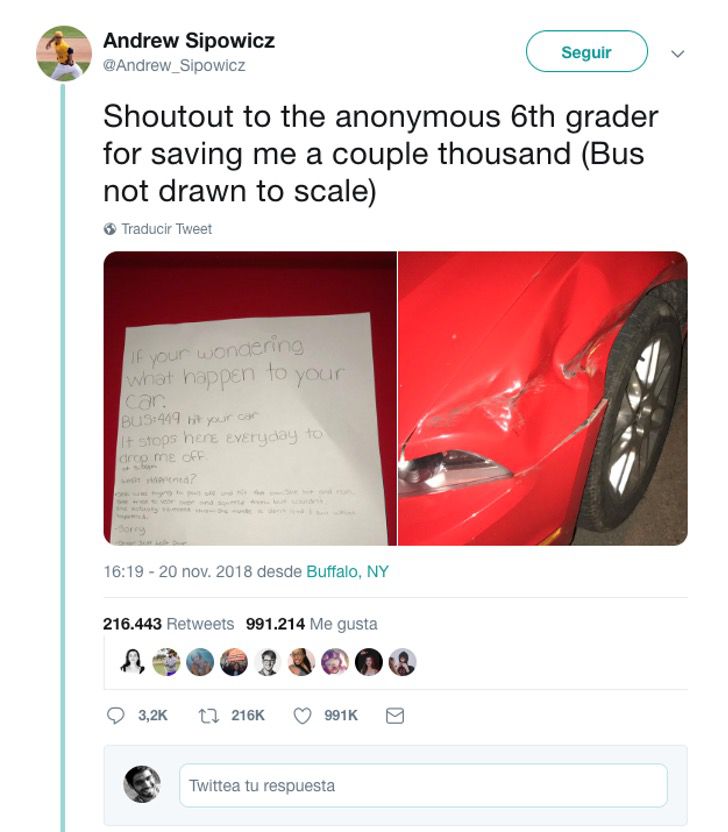Translate the tweet via Traducir Tweet
728x832 pixels.
167,229
